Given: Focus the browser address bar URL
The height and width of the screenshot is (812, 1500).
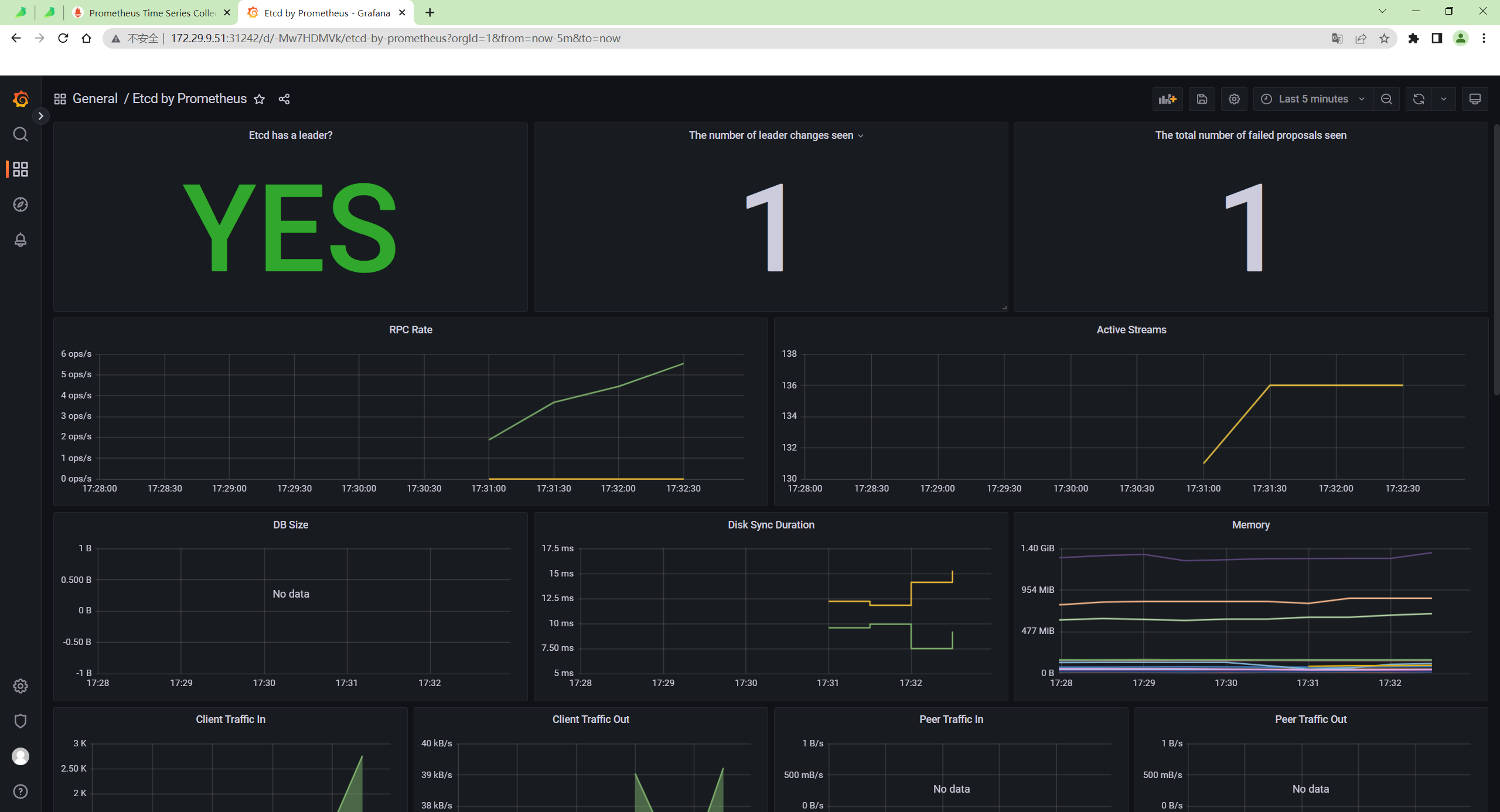Looking at the screenshot, I should coord(396,38).
